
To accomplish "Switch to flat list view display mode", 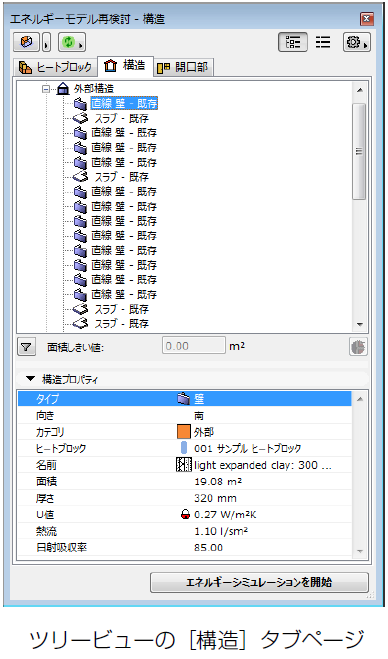I will click(x=323, y=42).
